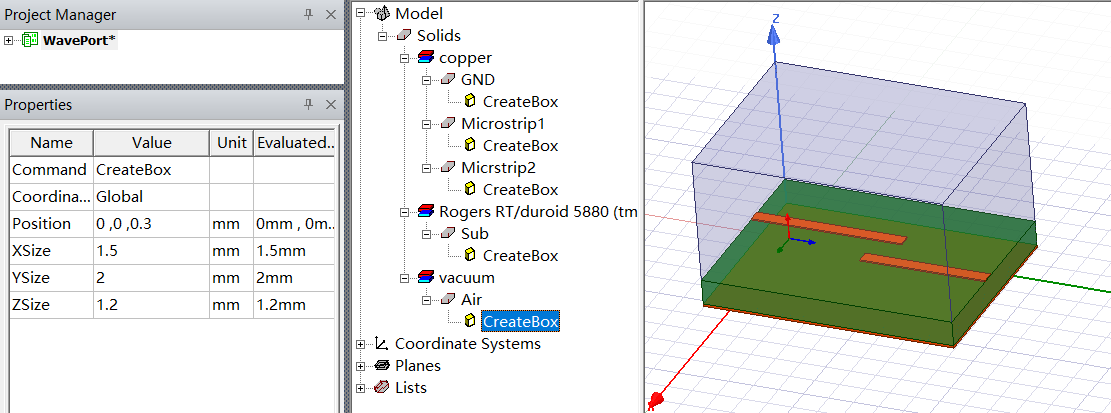
Task: Edit the ZSize value 1.2
Action: 152,305
